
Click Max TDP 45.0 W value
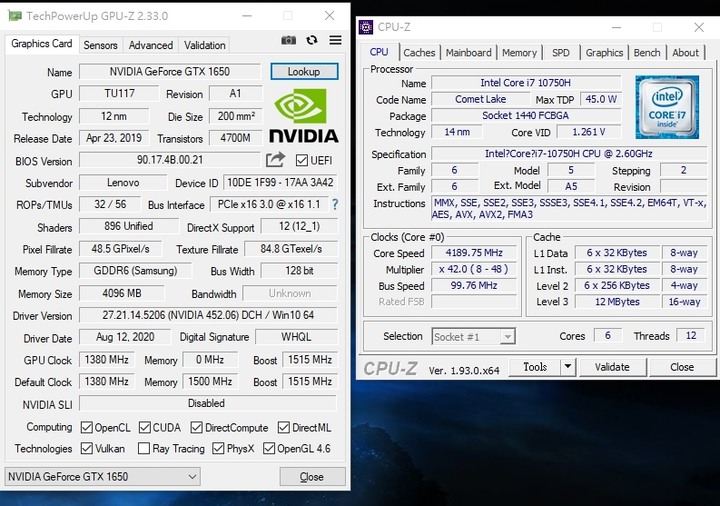pyautogui.click(x=601, y=99)
